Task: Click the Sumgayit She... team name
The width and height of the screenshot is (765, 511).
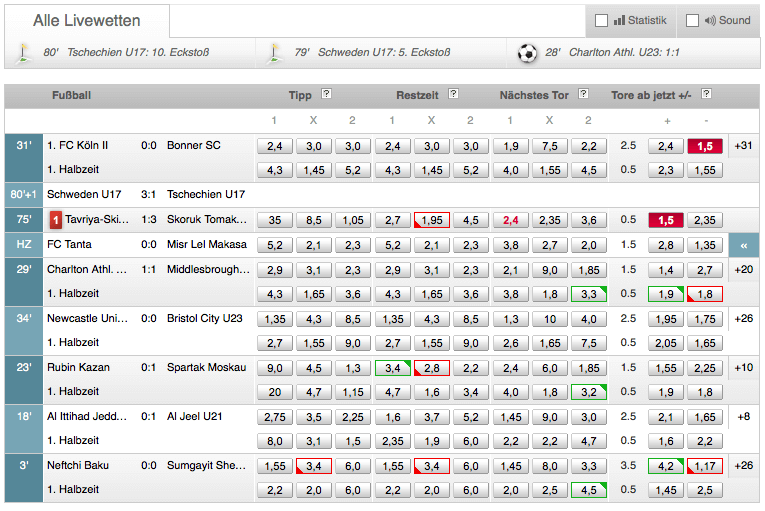Action: pos(206,466)
